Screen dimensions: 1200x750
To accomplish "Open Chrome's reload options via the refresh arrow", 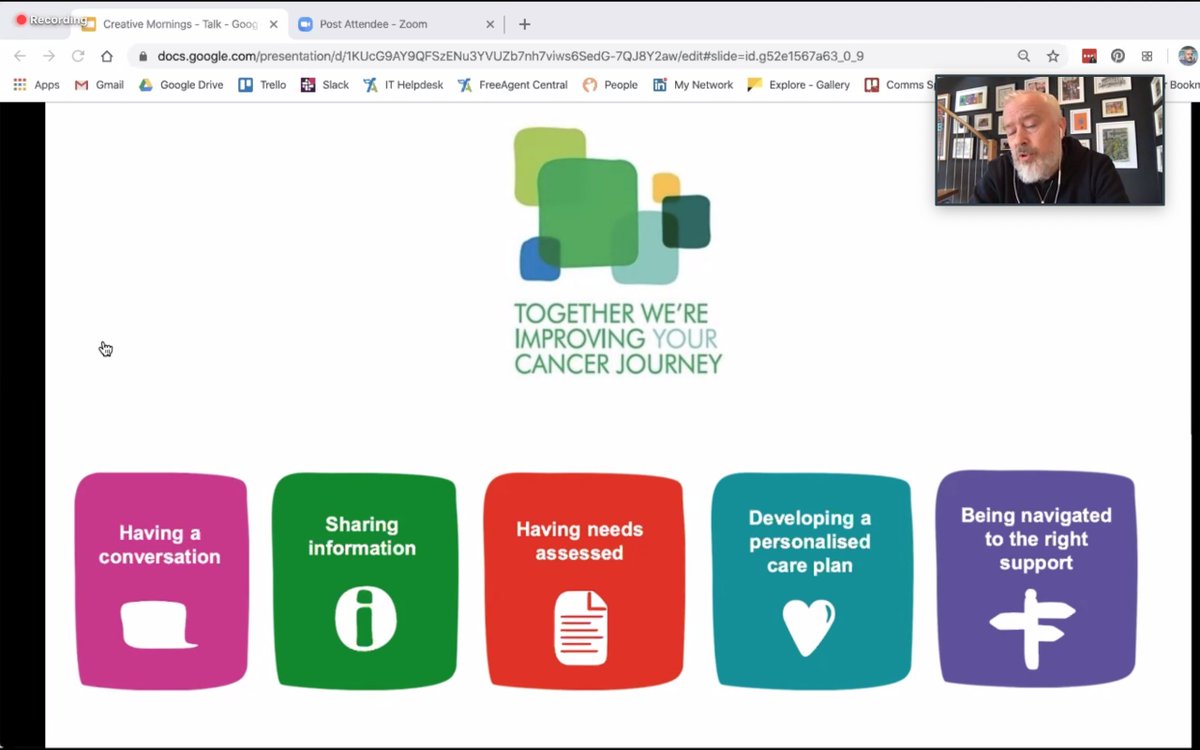I will pyautogui.click(x=79, y=56).
